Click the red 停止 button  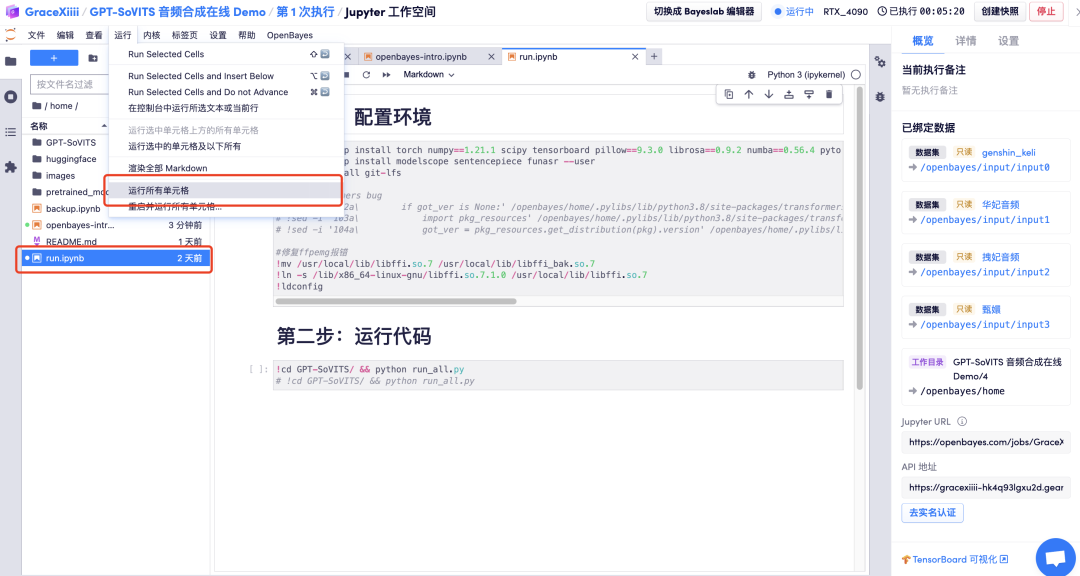(1046, 12)
